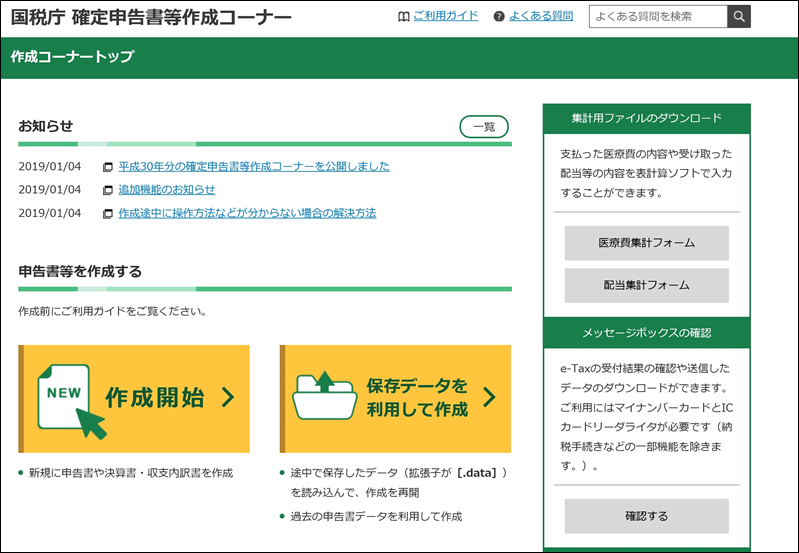Click the window icon beside 平成30年分 notice
This screenshot has width=799, height=553.
[x=108, y=167]
